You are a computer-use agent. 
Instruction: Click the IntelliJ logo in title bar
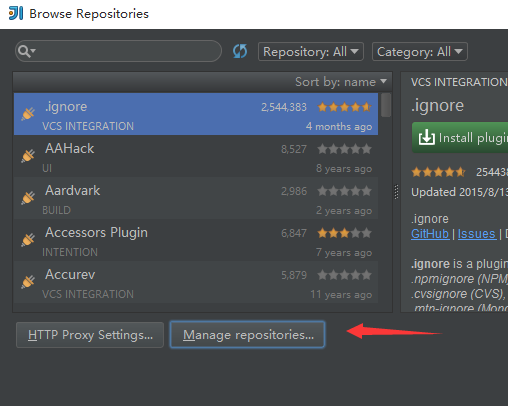[x=16, y=13]
